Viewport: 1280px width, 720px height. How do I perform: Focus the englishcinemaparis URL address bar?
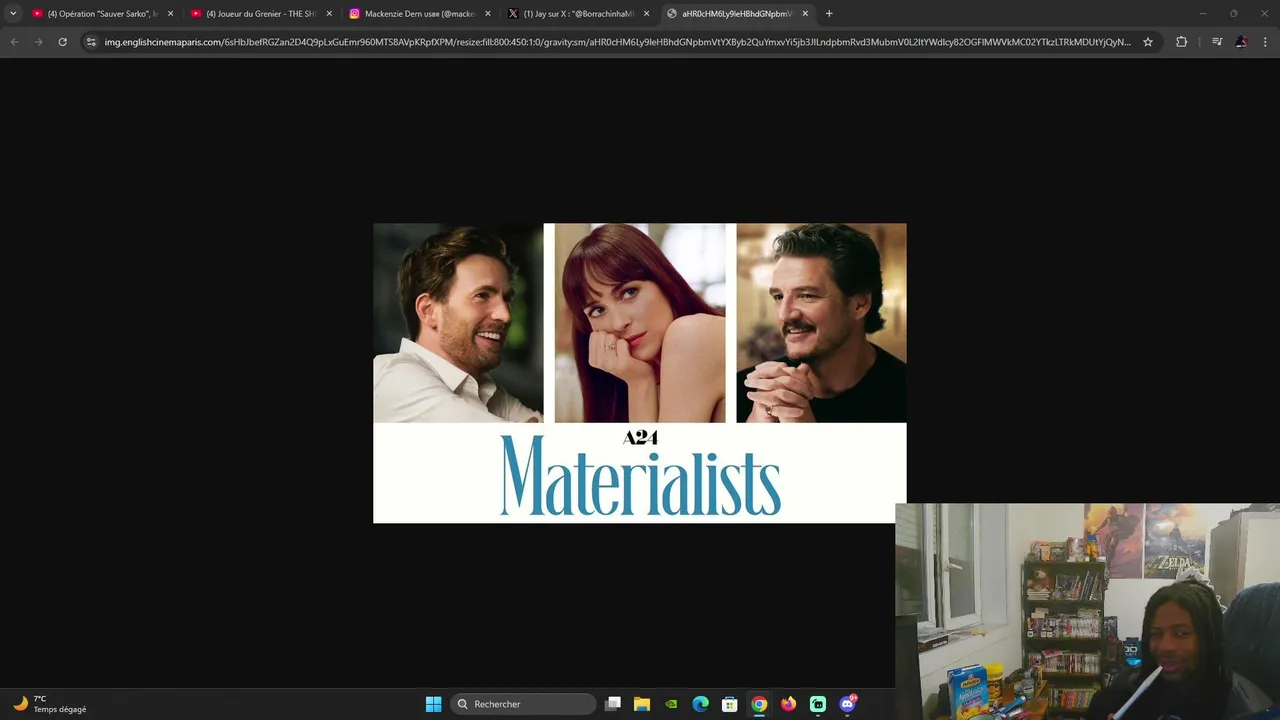(618, 42)
